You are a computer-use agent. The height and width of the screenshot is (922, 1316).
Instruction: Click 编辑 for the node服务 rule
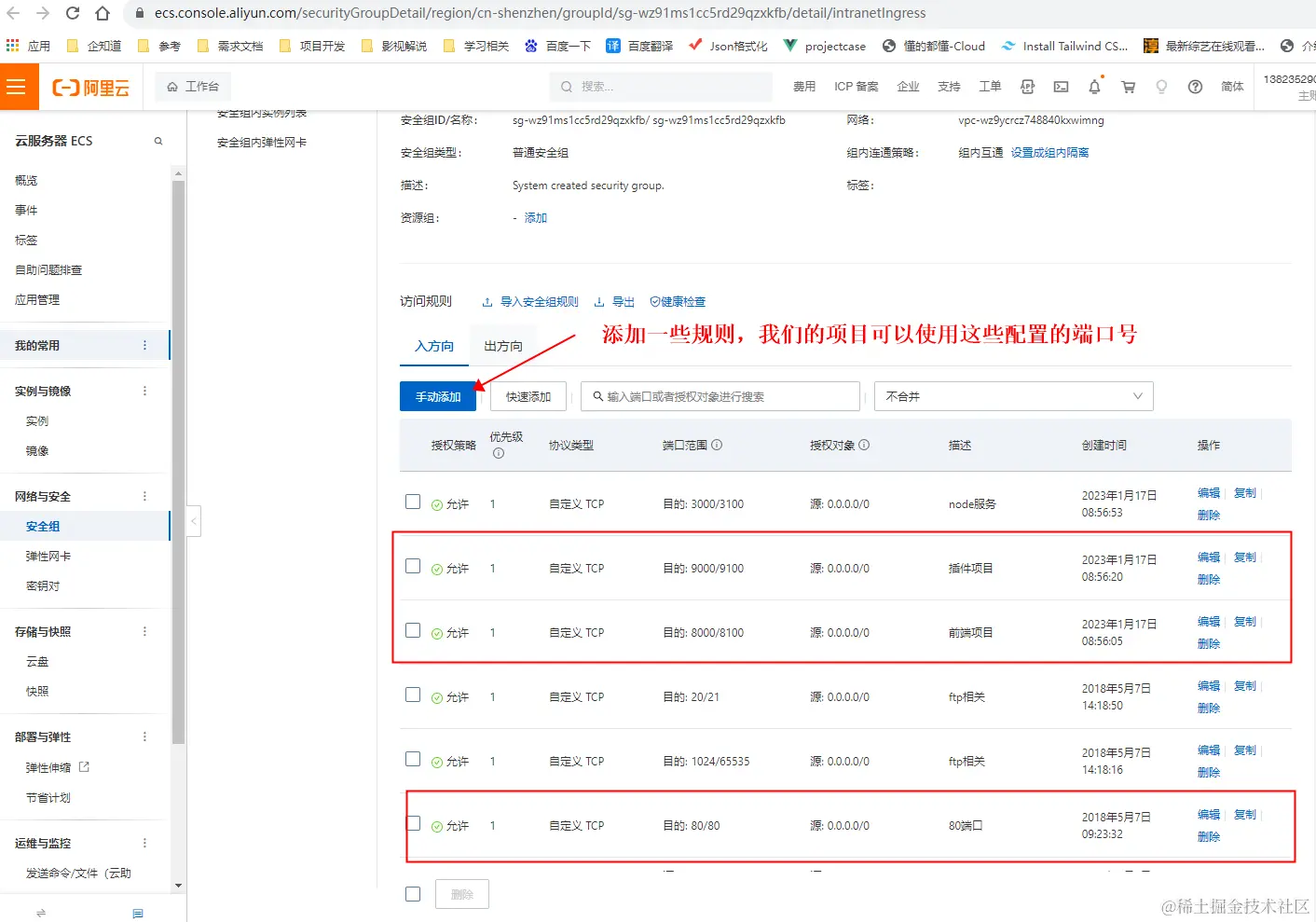1209,493
